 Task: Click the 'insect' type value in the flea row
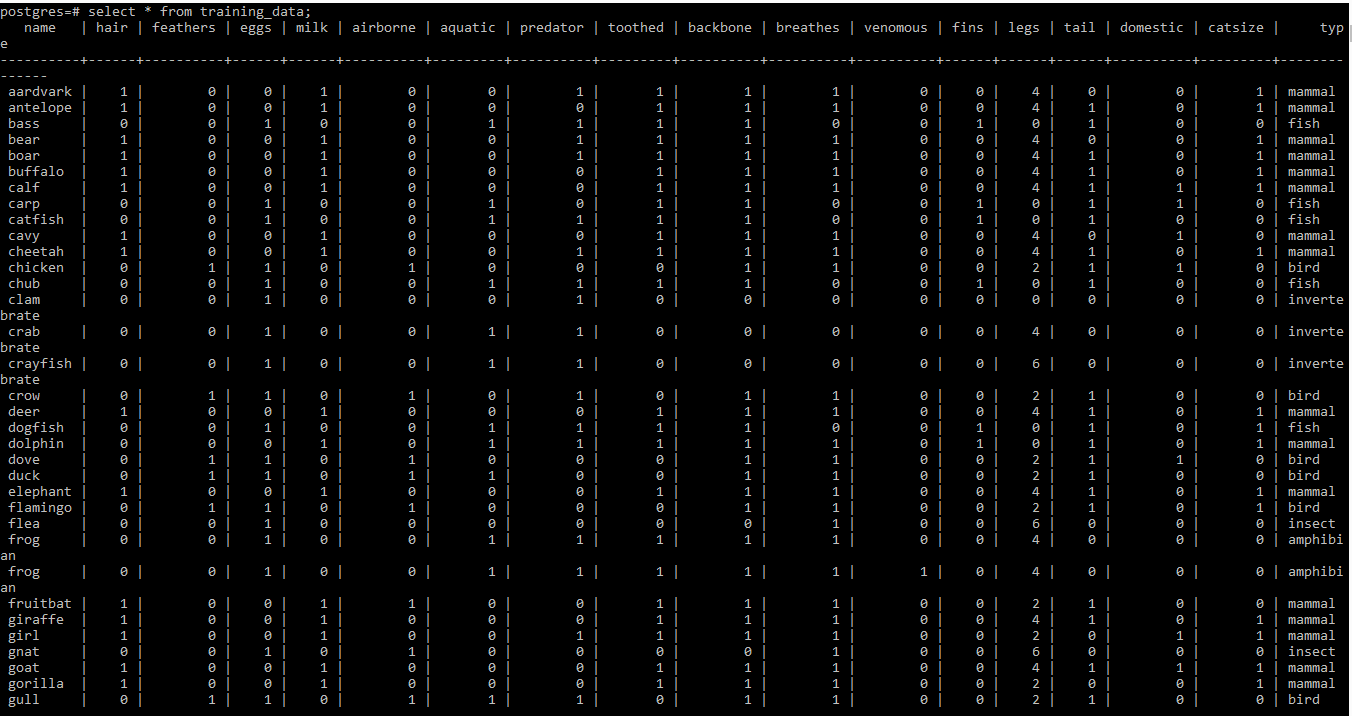(1311, 524)
